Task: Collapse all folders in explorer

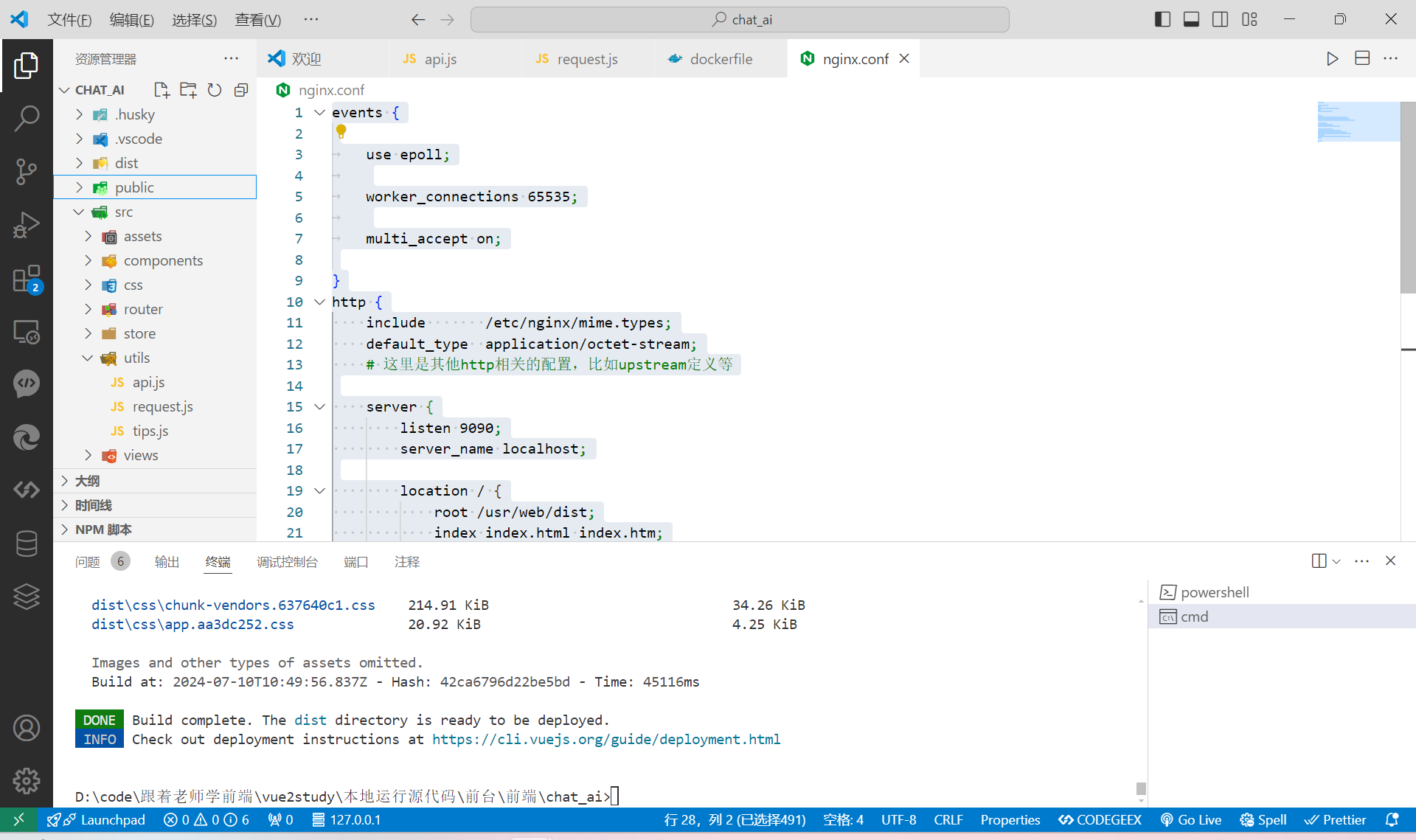Action: (x=241, y=90)
